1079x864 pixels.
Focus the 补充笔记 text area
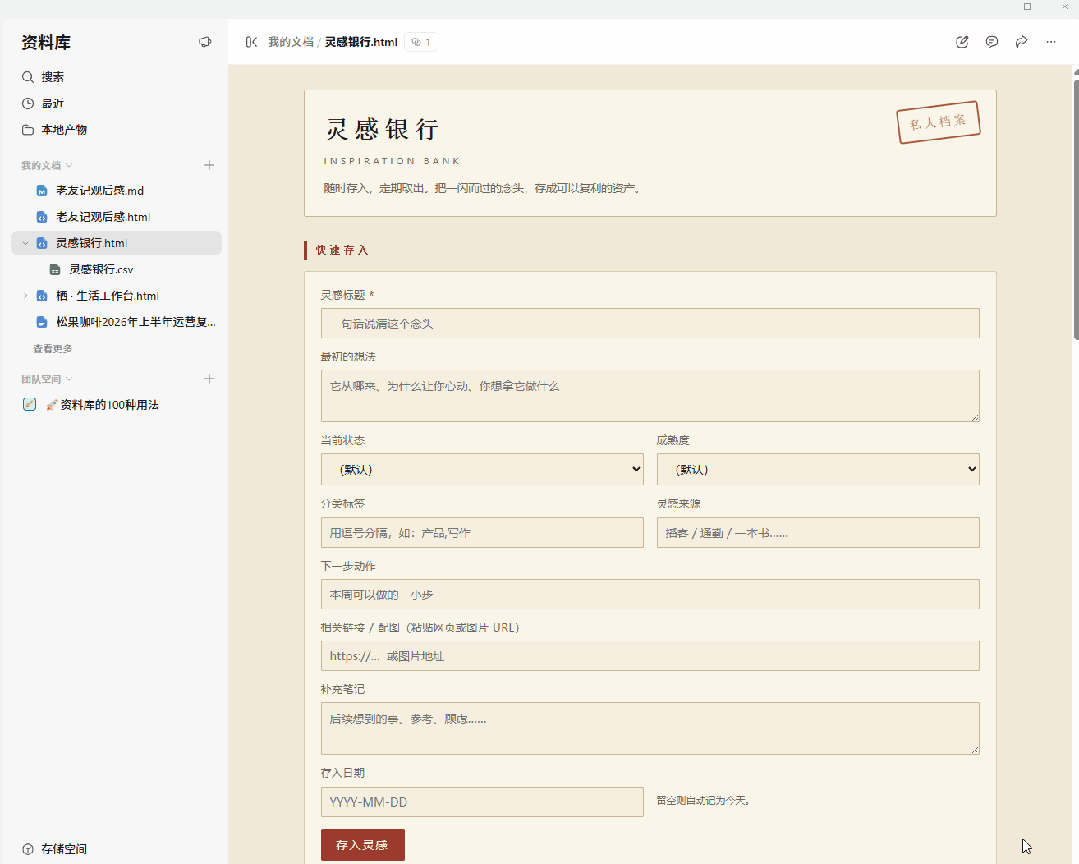[x=650, y=728]
